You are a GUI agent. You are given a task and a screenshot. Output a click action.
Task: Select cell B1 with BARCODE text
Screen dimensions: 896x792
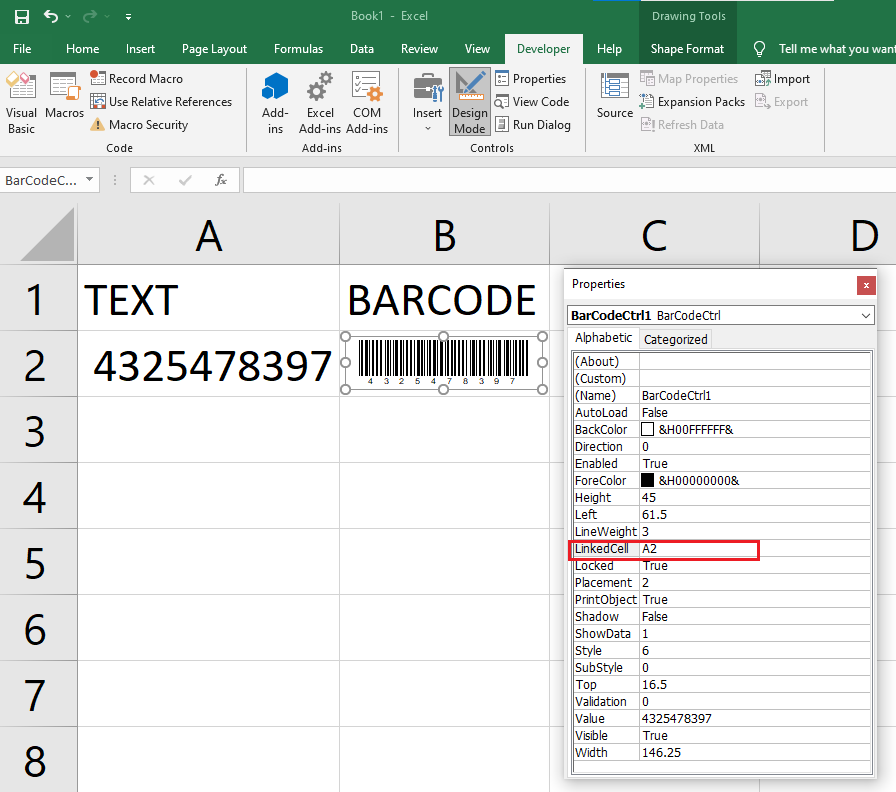click(x=445, y=298)
